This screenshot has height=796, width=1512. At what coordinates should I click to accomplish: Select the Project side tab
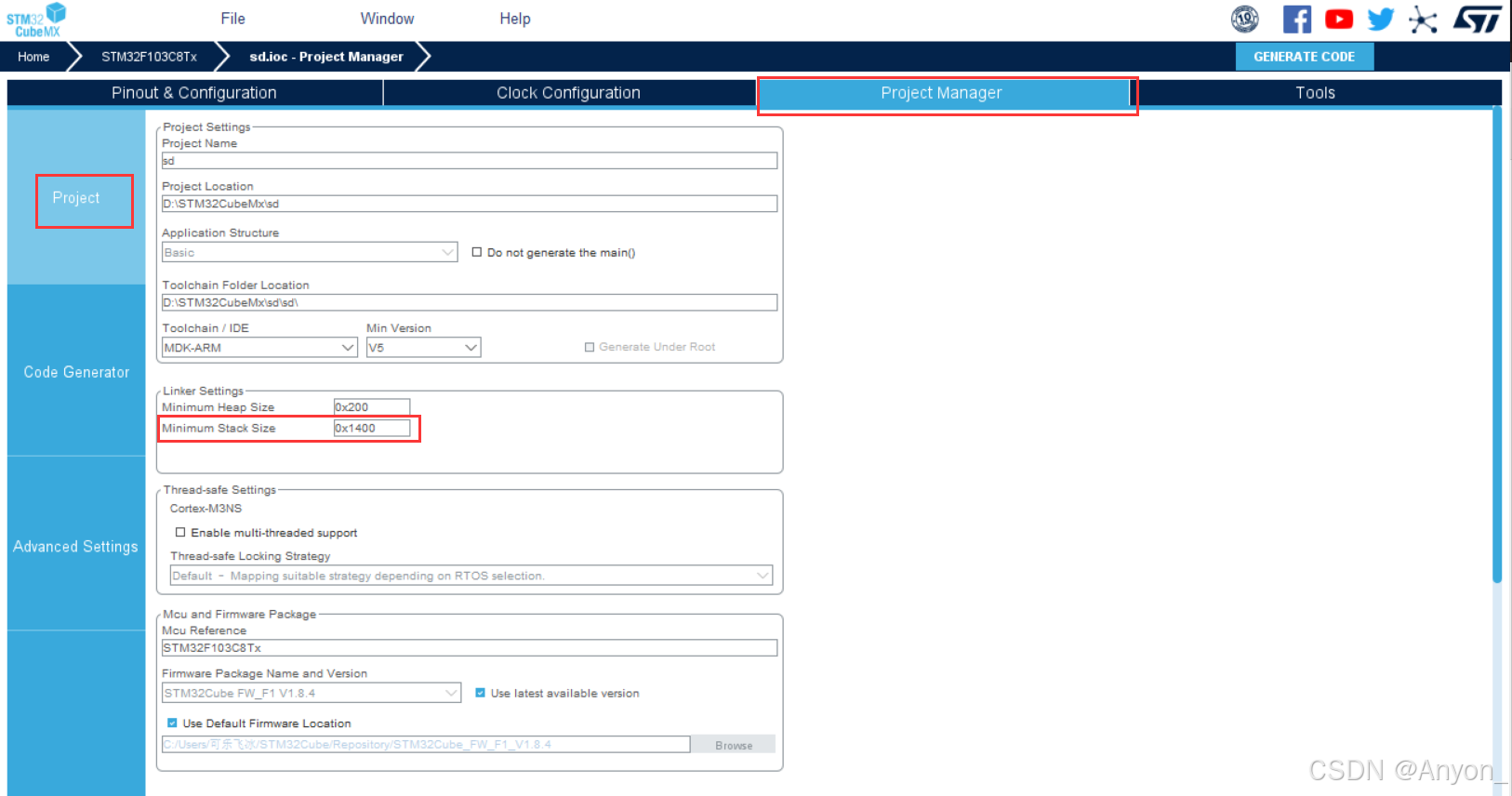pyautogui.click(x=76, y=198)
